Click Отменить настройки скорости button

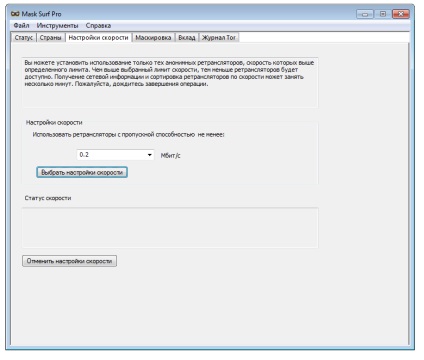pyautogui.click(x=69, y=261)
